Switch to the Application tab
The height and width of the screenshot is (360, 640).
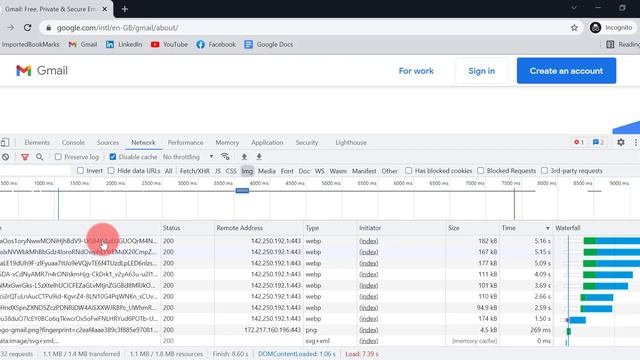click(x=267, y=142)
